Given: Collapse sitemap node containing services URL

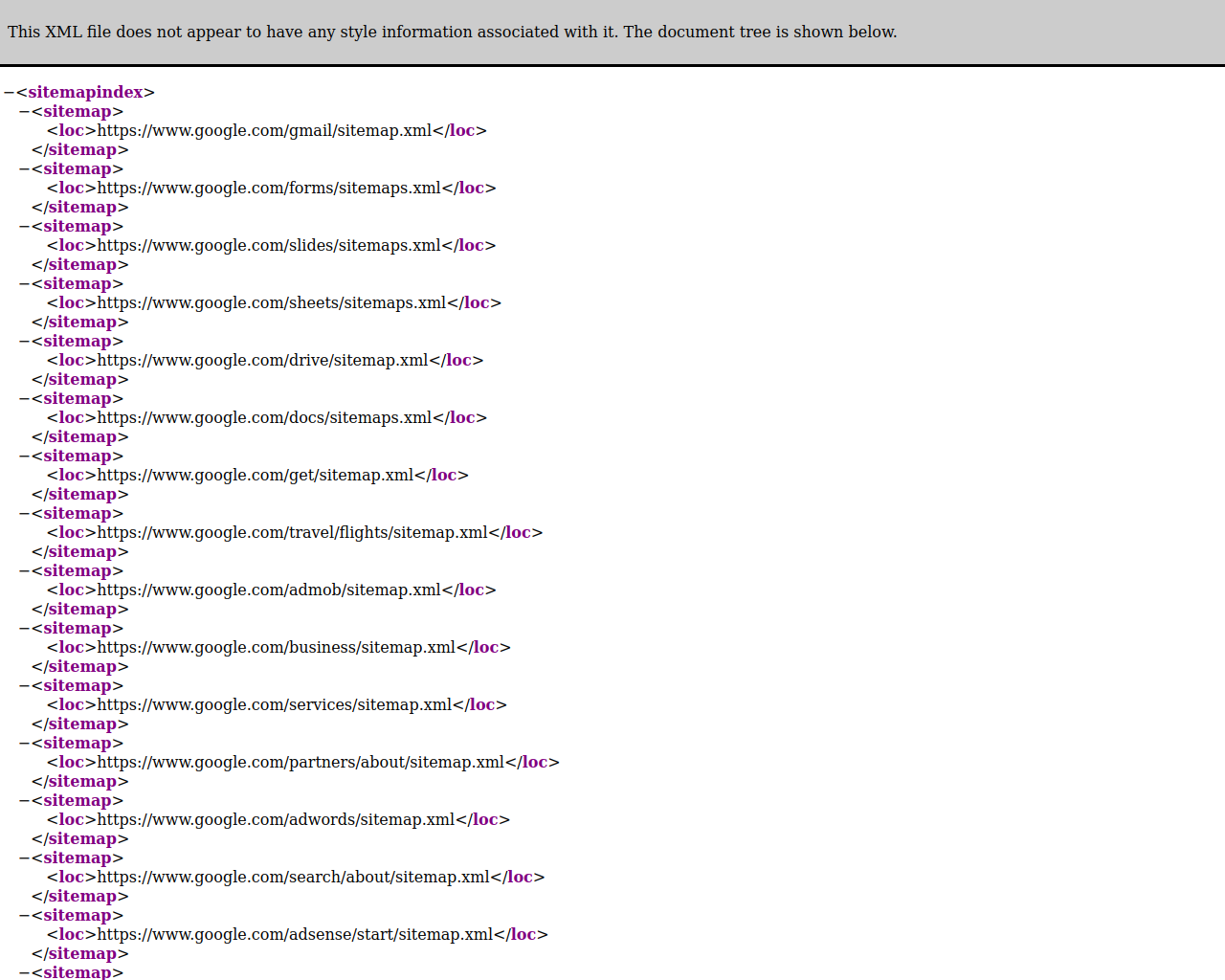Looking at the screenshot, I should coord(24,686).
